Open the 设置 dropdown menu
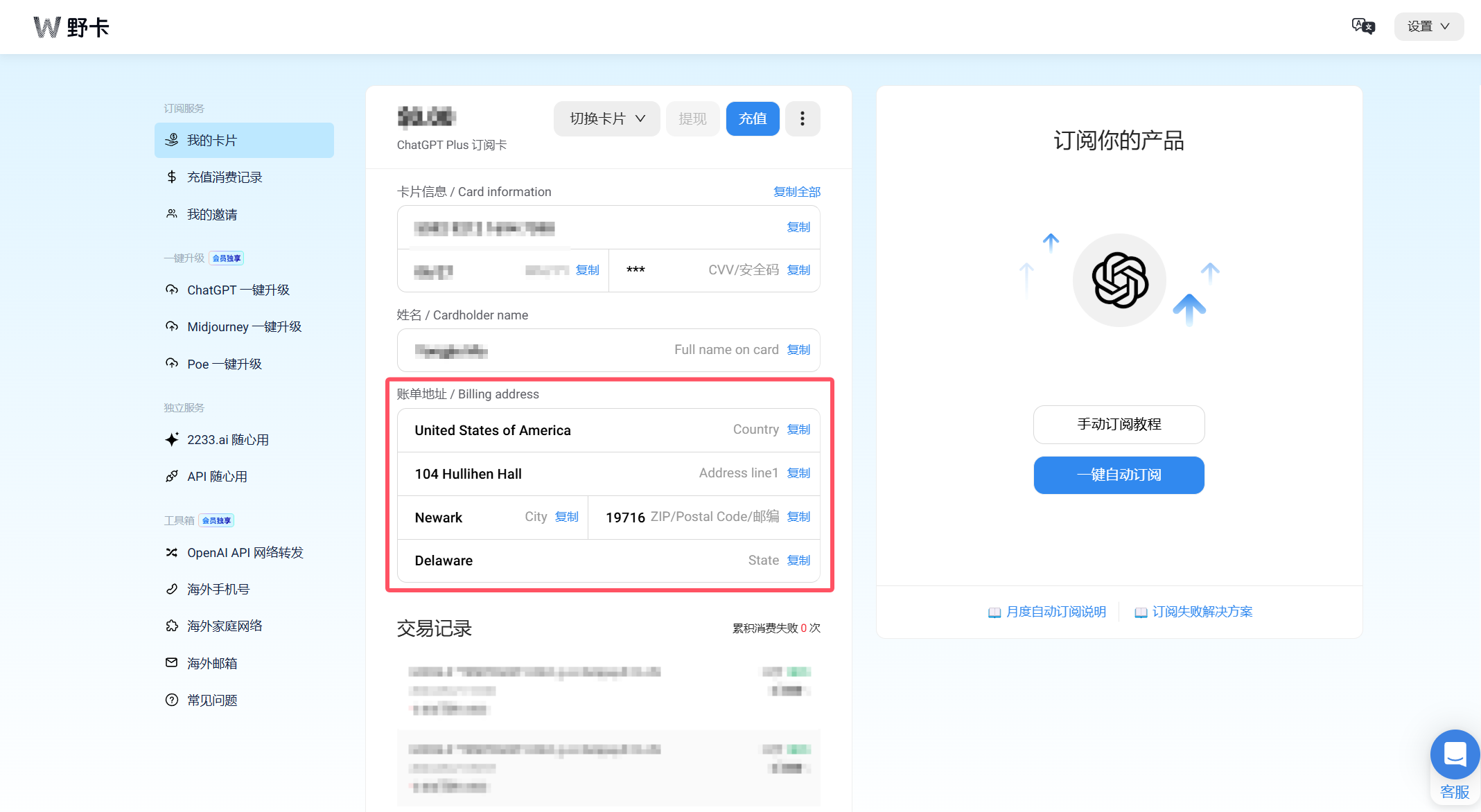The width and height of the screenshot is (1481, 812). click(x=1428, y=26)
